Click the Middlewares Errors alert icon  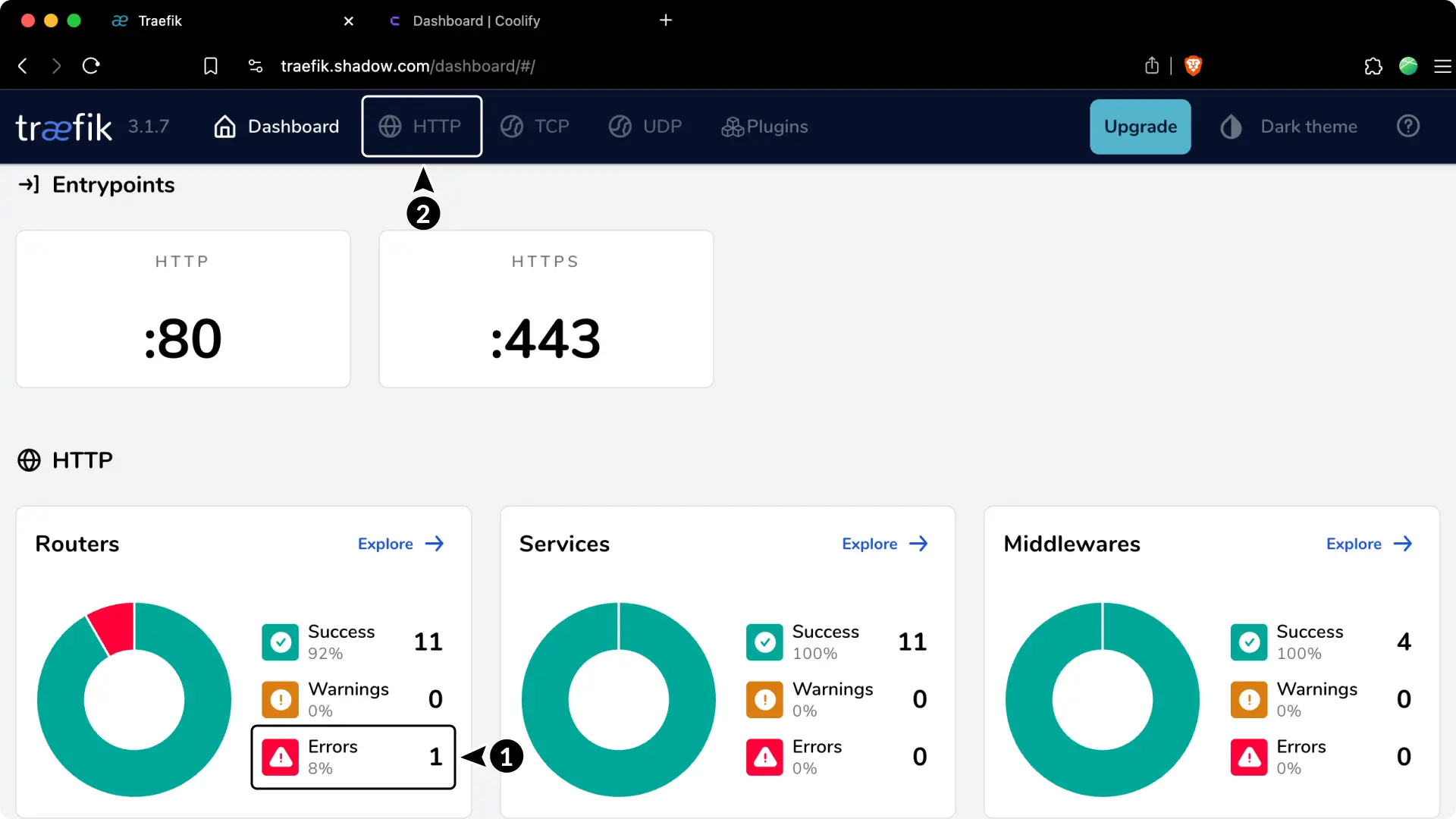pyautogui.click(x=1249, y=757)
